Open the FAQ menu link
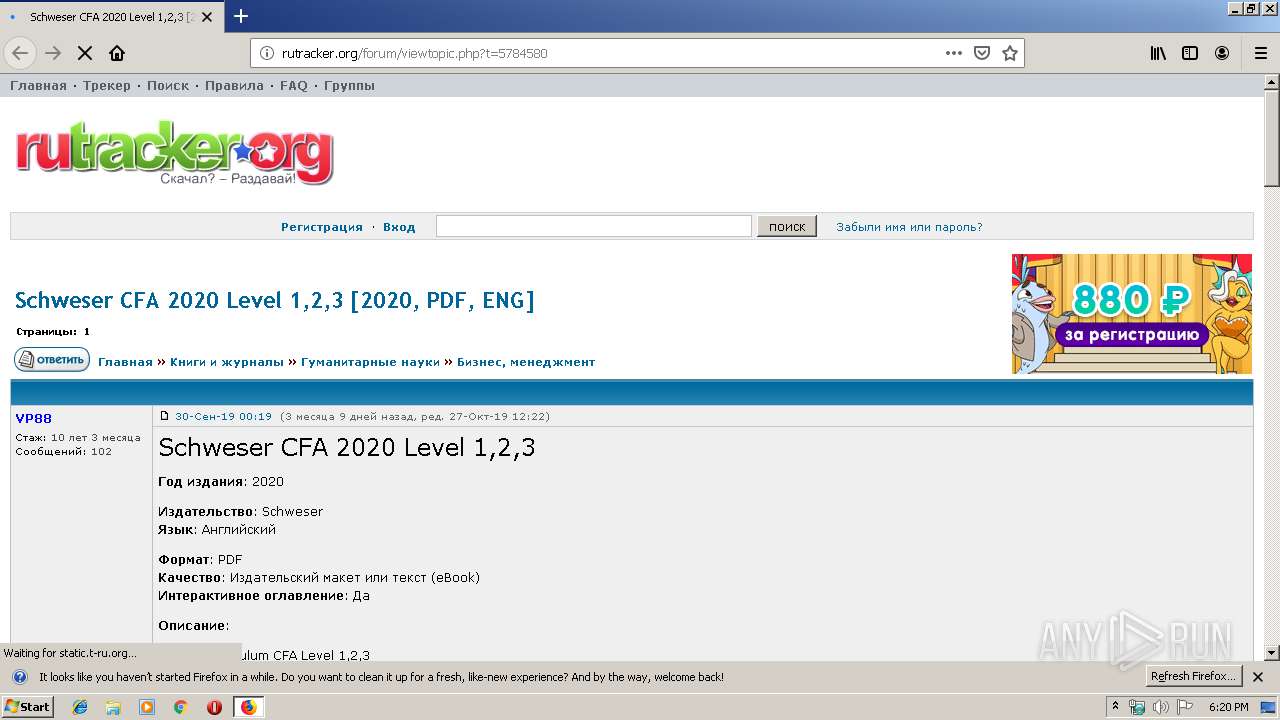This screenshot has width=1280, height=720. click(294, 86)
